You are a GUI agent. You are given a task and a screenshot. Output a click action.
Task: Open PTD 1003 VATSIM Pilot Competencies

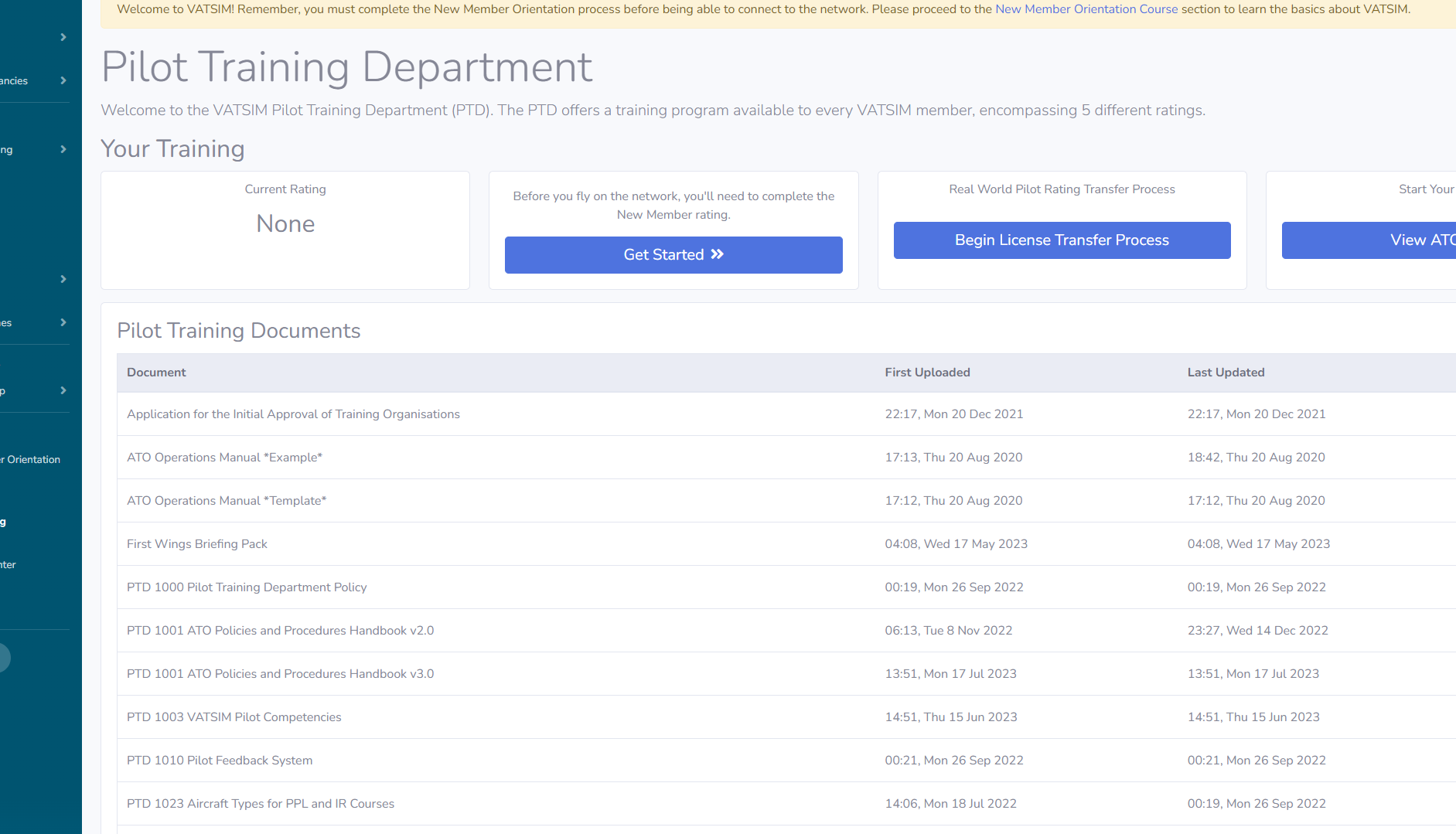234,717
